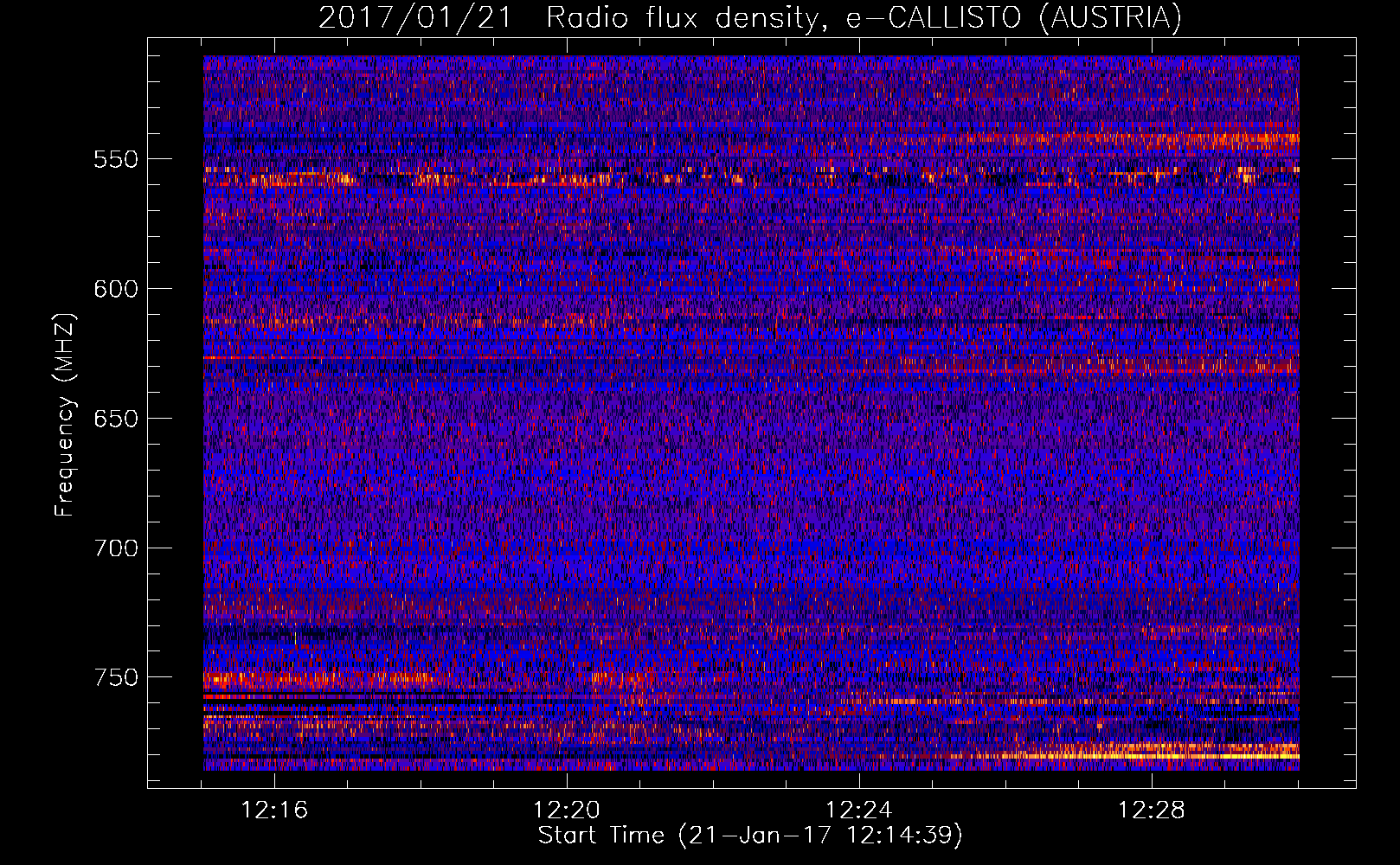The image size is (1400, 865).
Task: Click the 750 frequency tick label
Action: click(x=116, y=677)
